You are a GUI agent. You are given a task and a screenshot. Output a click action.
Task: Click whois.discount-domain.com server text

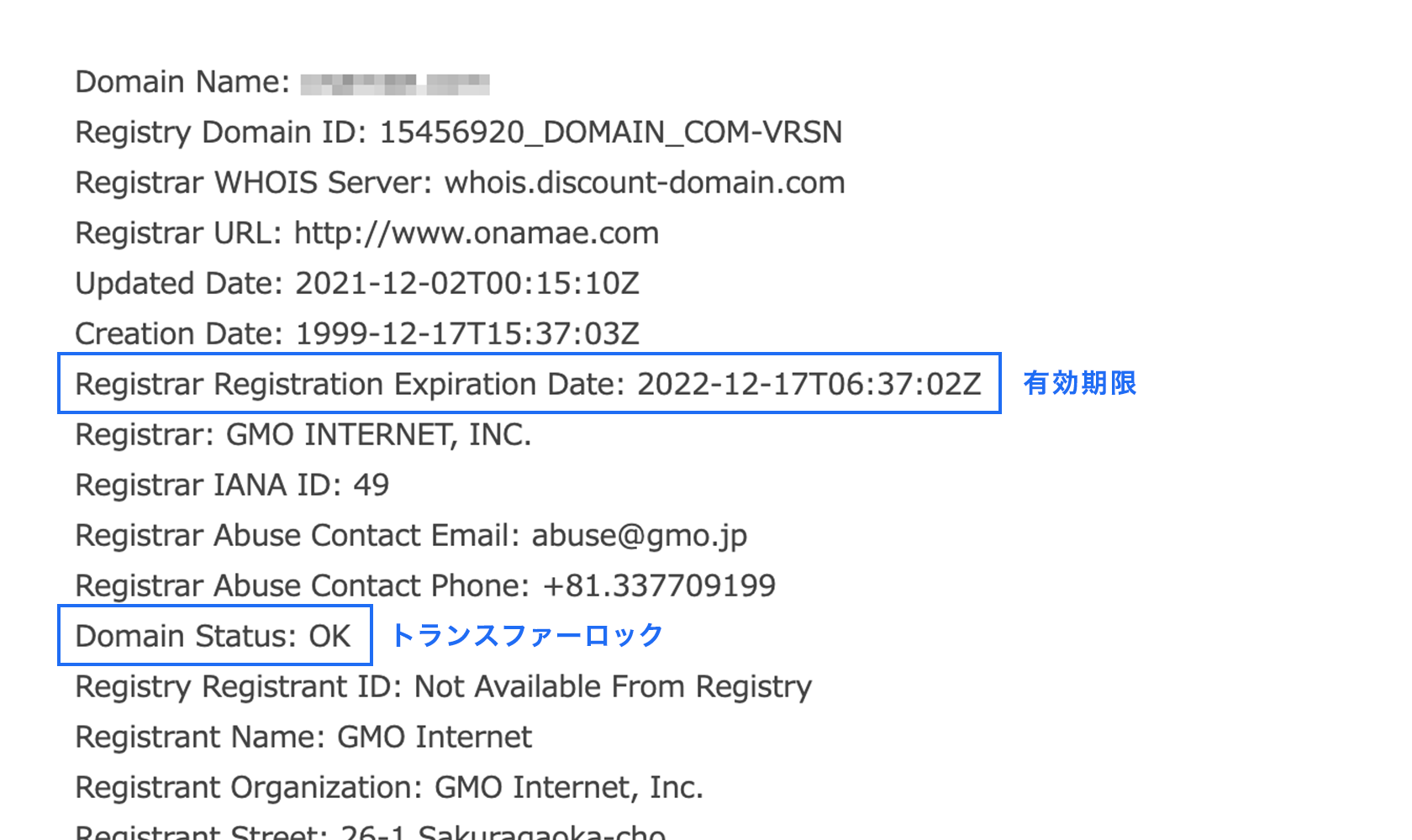click(645, 182)
